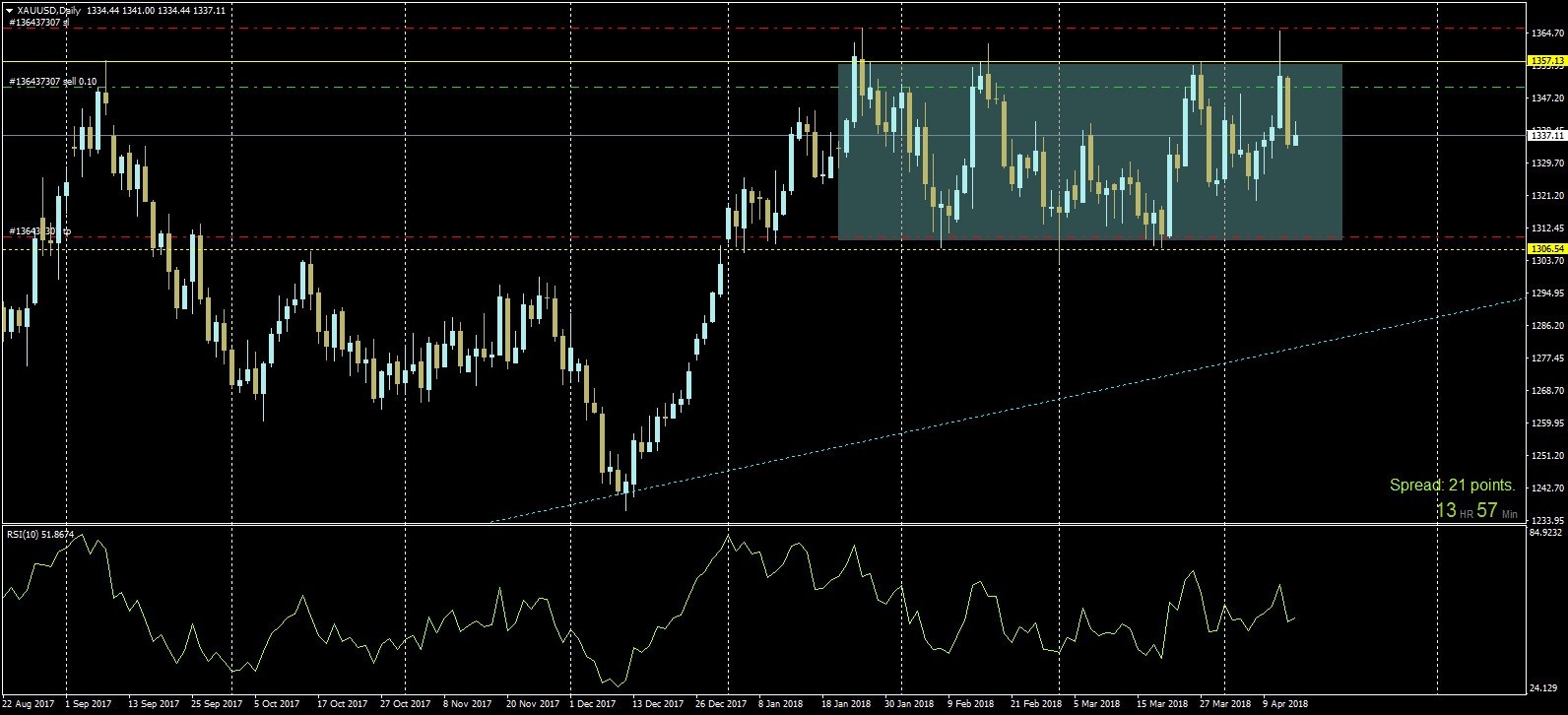Click the 25 Sep 2017 date label
The height and width of the screenshot is (715, 1568).
tap(217, 704)
